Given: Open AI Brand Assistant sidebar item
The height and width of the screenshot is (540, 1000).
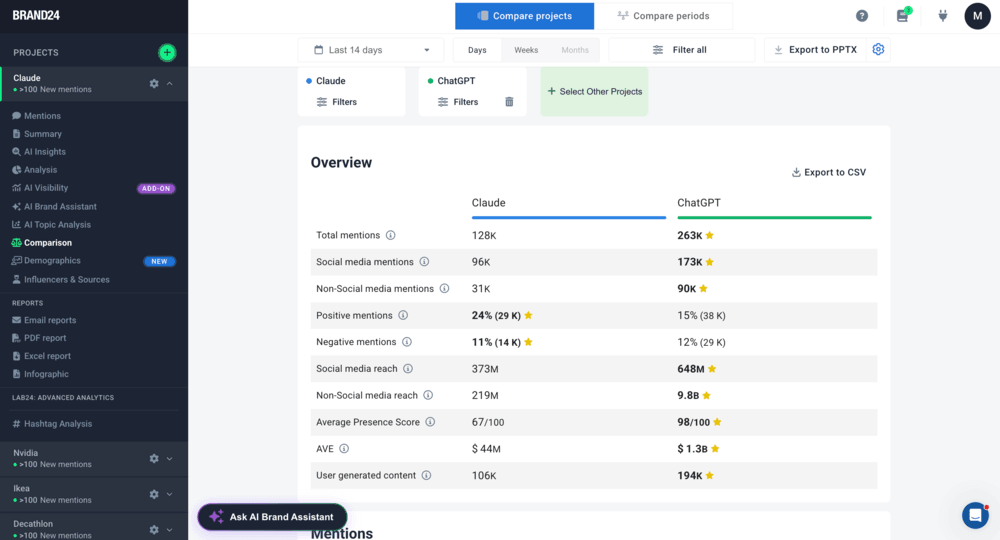Looking at the screenshot, I should pyautogui.click(x=60, y=207).
